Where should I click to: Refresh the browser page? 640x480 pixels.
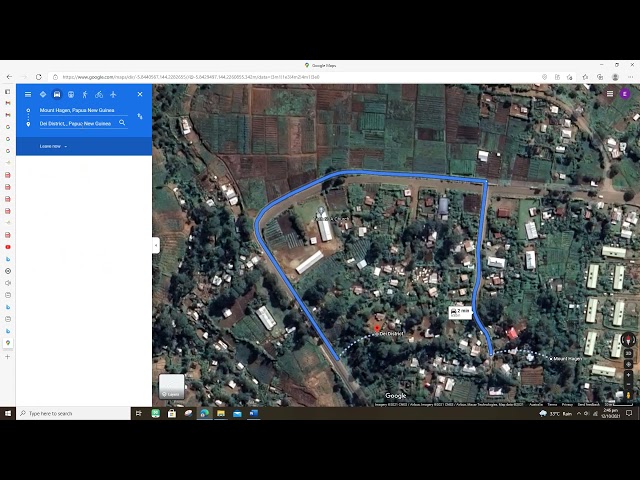click(x=39, y=77)
